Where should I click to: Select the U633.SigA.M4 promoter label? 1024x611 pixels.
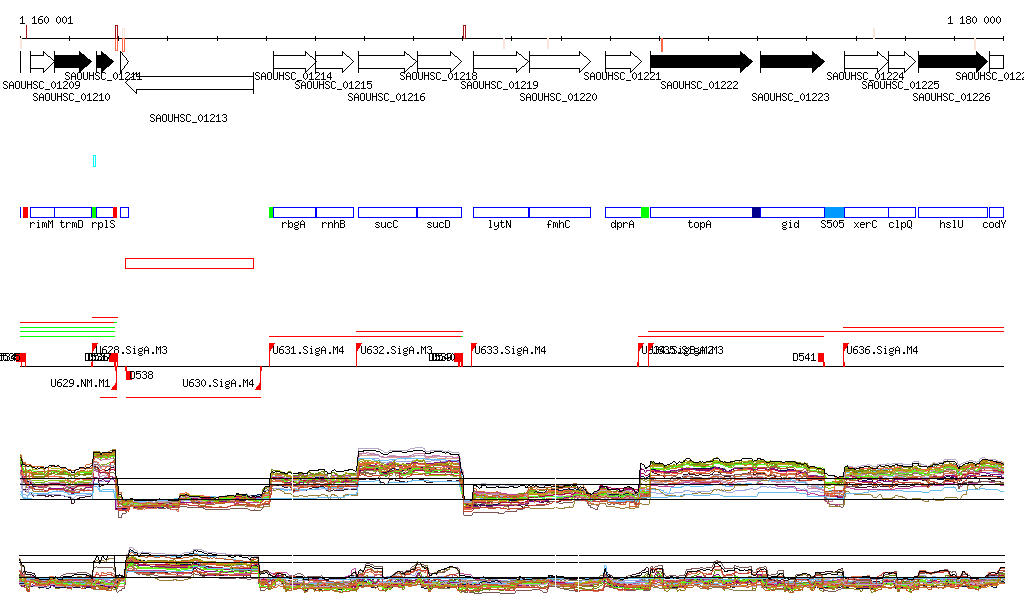pos(510,351)
